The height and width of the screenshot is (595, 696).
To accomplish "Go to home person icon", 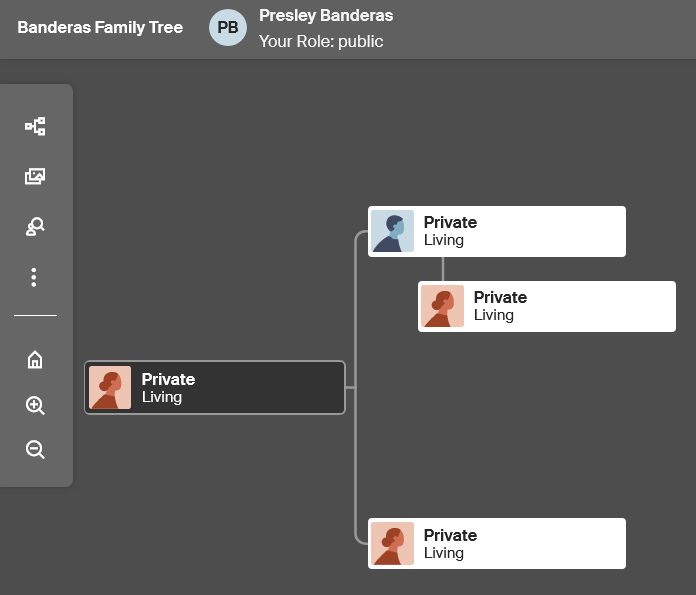I will (x=35, y=360).
